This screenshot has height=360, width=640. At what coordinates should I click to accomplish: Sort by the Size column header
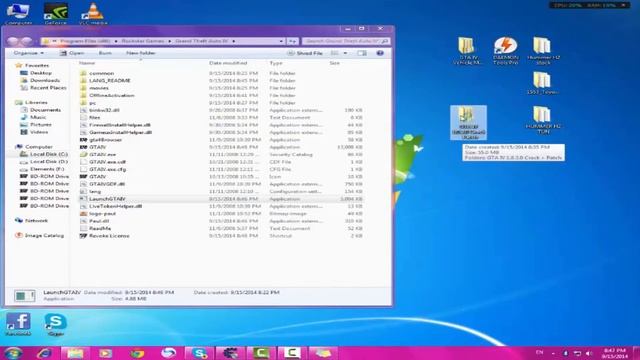point(334,63)
